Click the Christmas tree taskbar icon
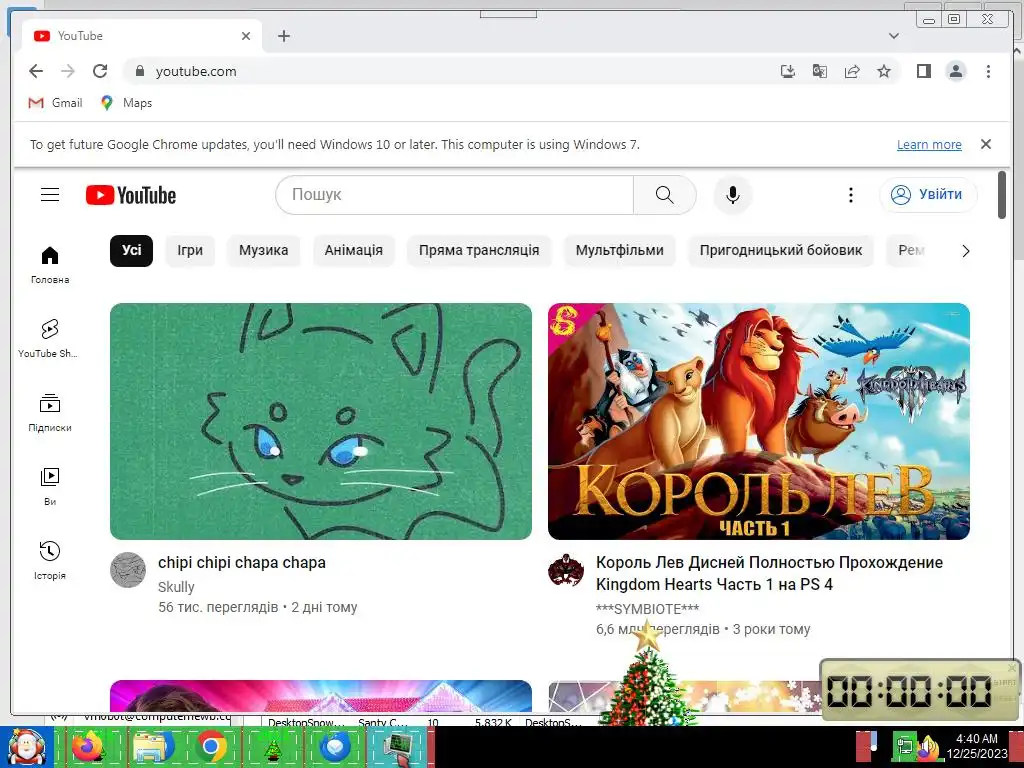Image resolution: width=1024 pixels, height=768 pixels. pyautogui.click(x=273, y=748)
